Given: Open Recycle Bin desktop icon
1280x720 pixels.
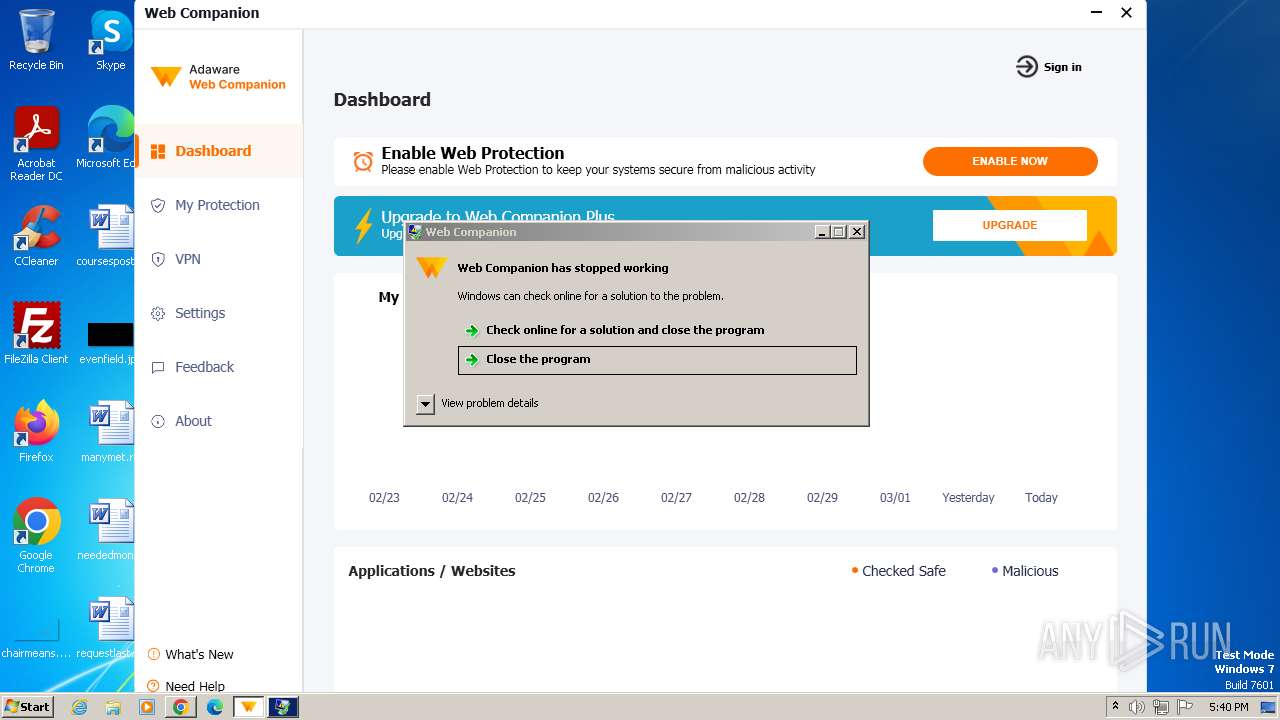Looking at the screenshot, I should [36, 40].
